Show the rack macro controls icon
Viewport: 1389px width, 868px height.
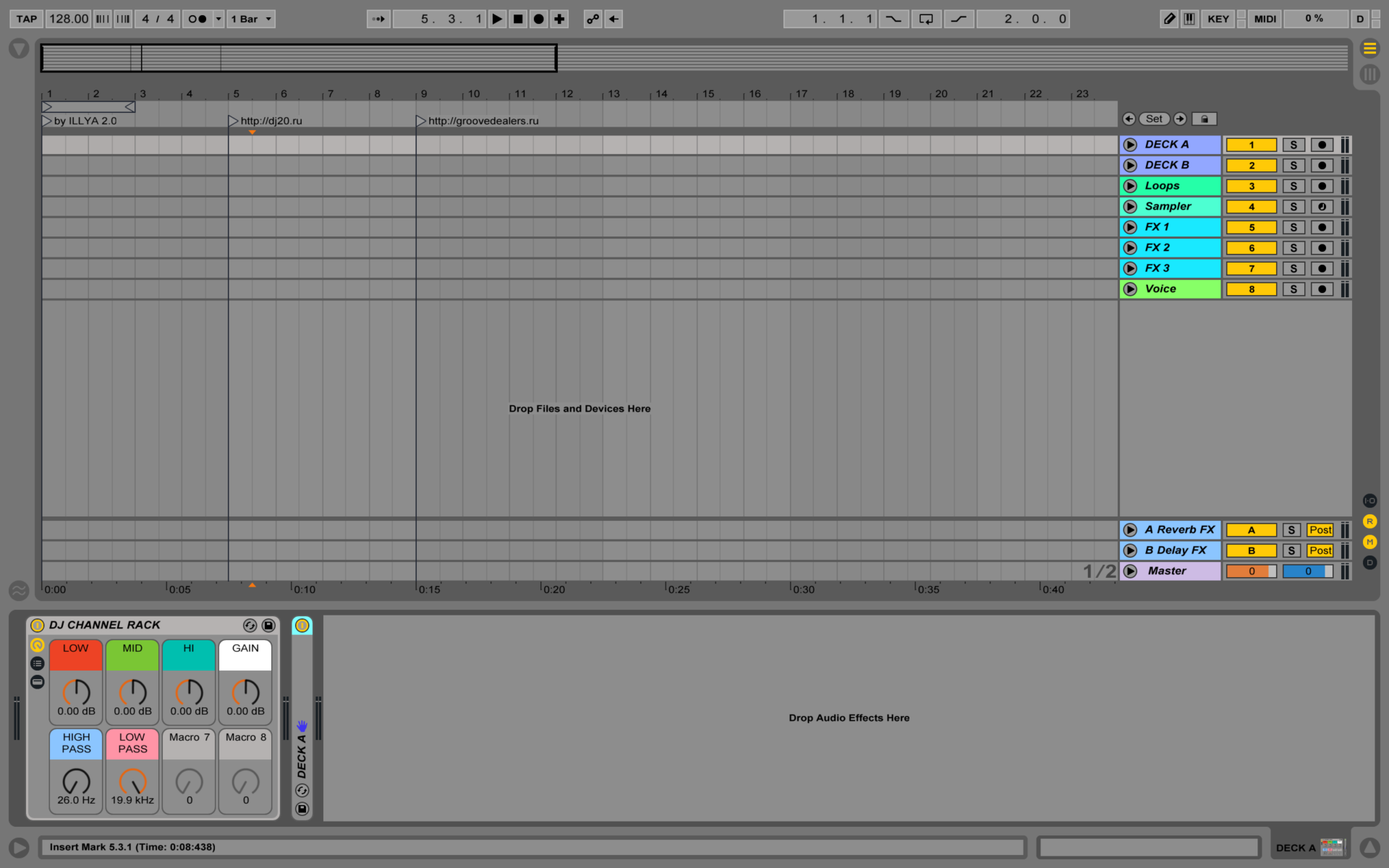38,644
